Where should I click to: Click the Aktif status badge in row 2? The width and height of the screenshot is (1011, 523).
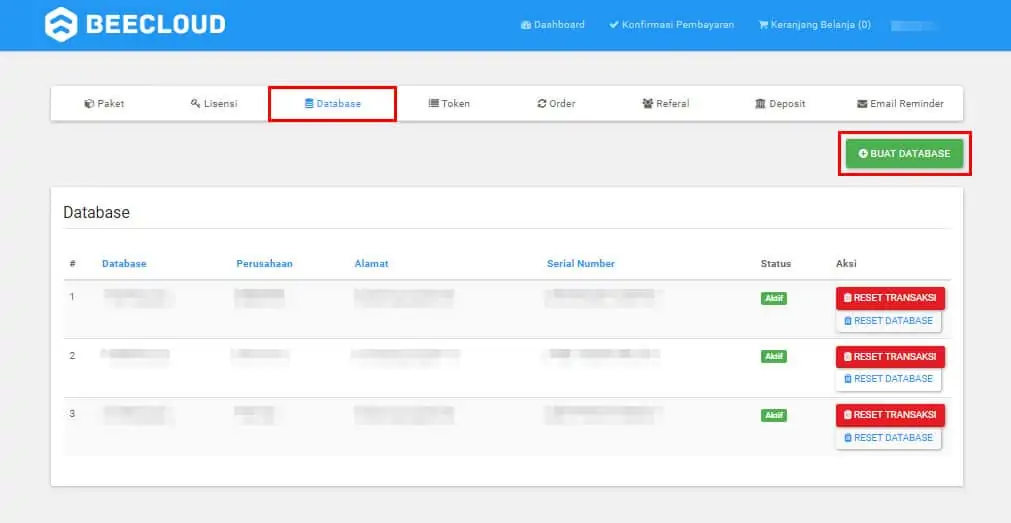tap(774, 356)
